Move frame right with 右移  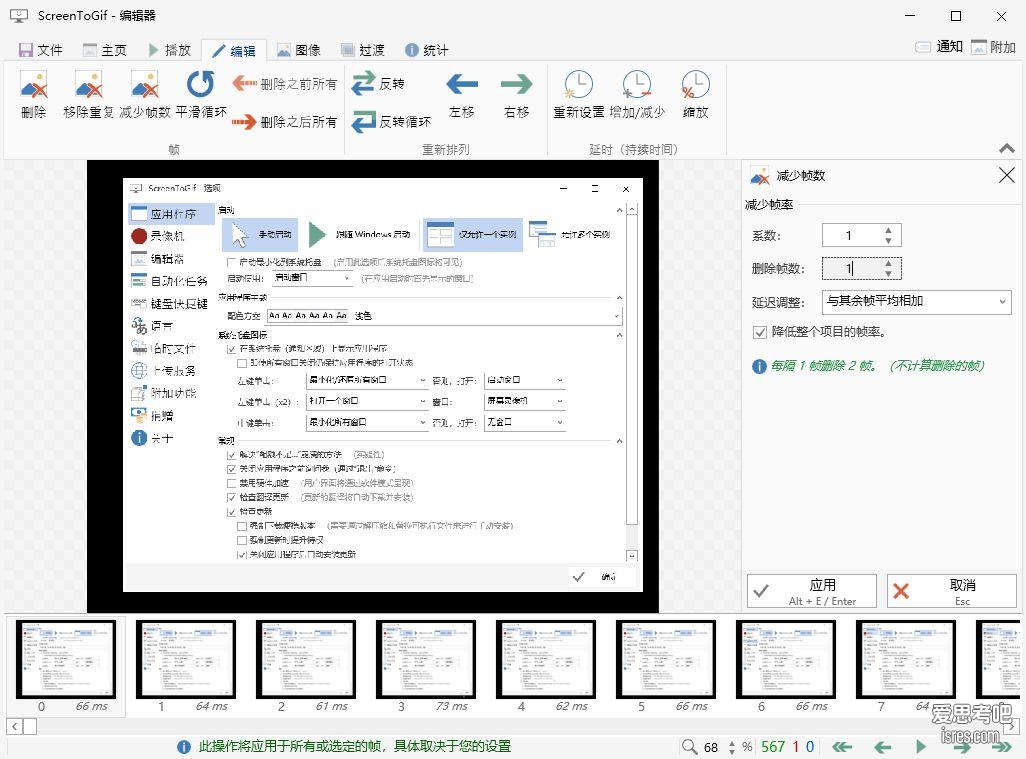(516, 95)
